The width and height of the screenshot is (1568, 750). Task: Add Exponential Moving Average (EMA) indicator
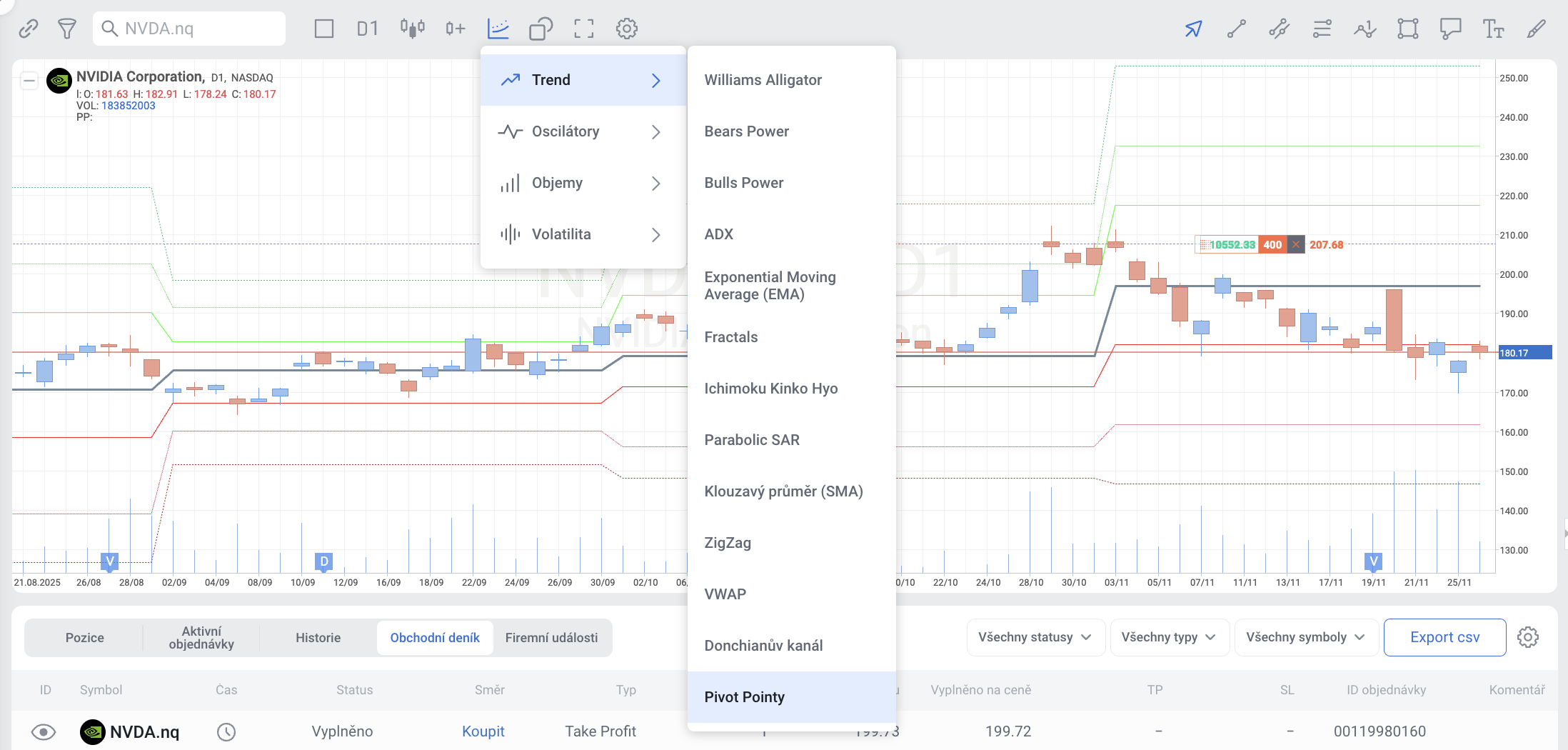(x=791, y=286)
